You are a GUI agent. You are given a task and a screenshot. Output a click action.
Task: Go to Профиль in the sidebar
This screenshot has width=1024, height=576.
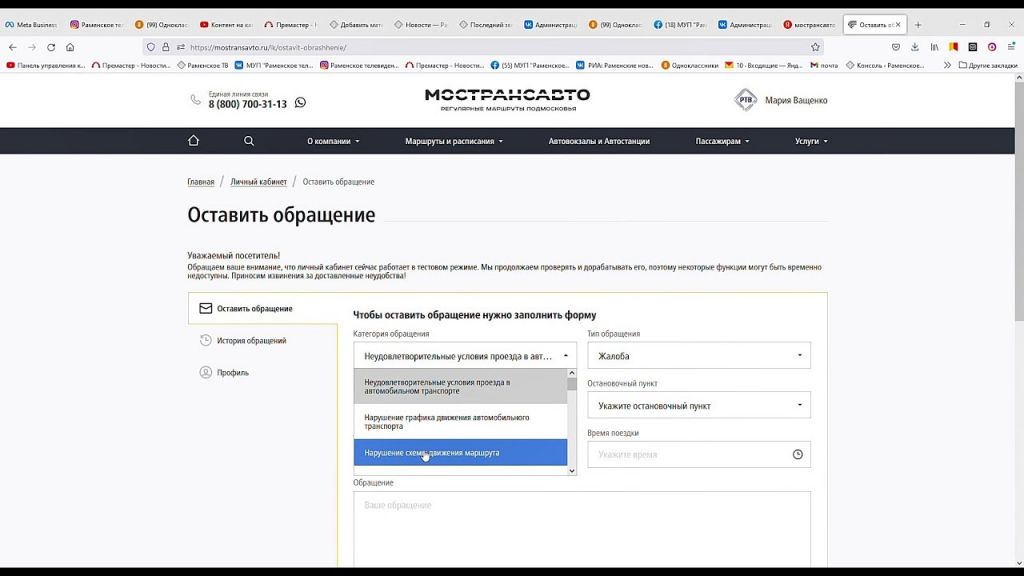(232, 373)
